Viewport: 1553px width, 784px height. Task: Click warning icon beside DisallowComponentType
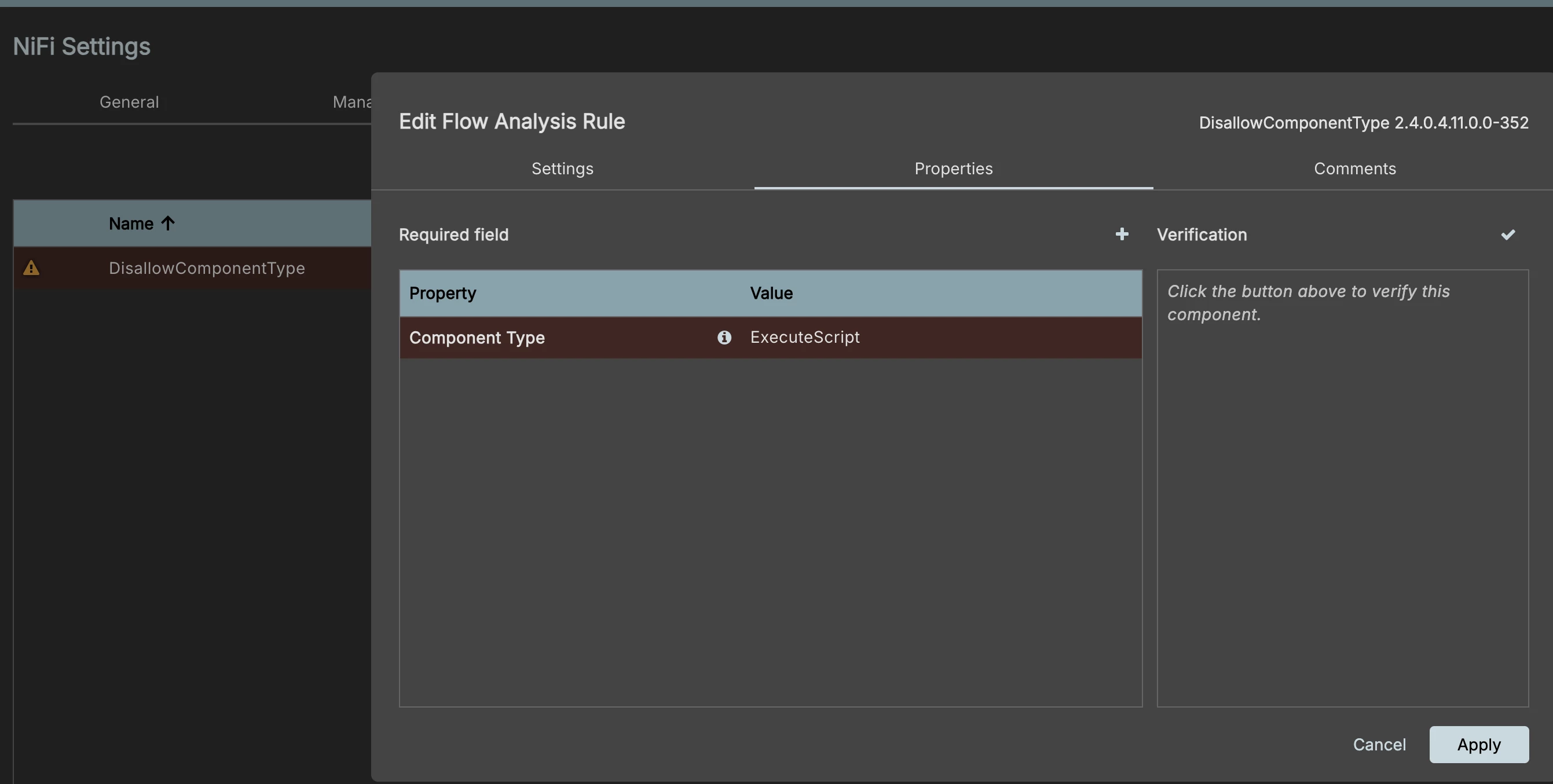click(x=31, y=268)
